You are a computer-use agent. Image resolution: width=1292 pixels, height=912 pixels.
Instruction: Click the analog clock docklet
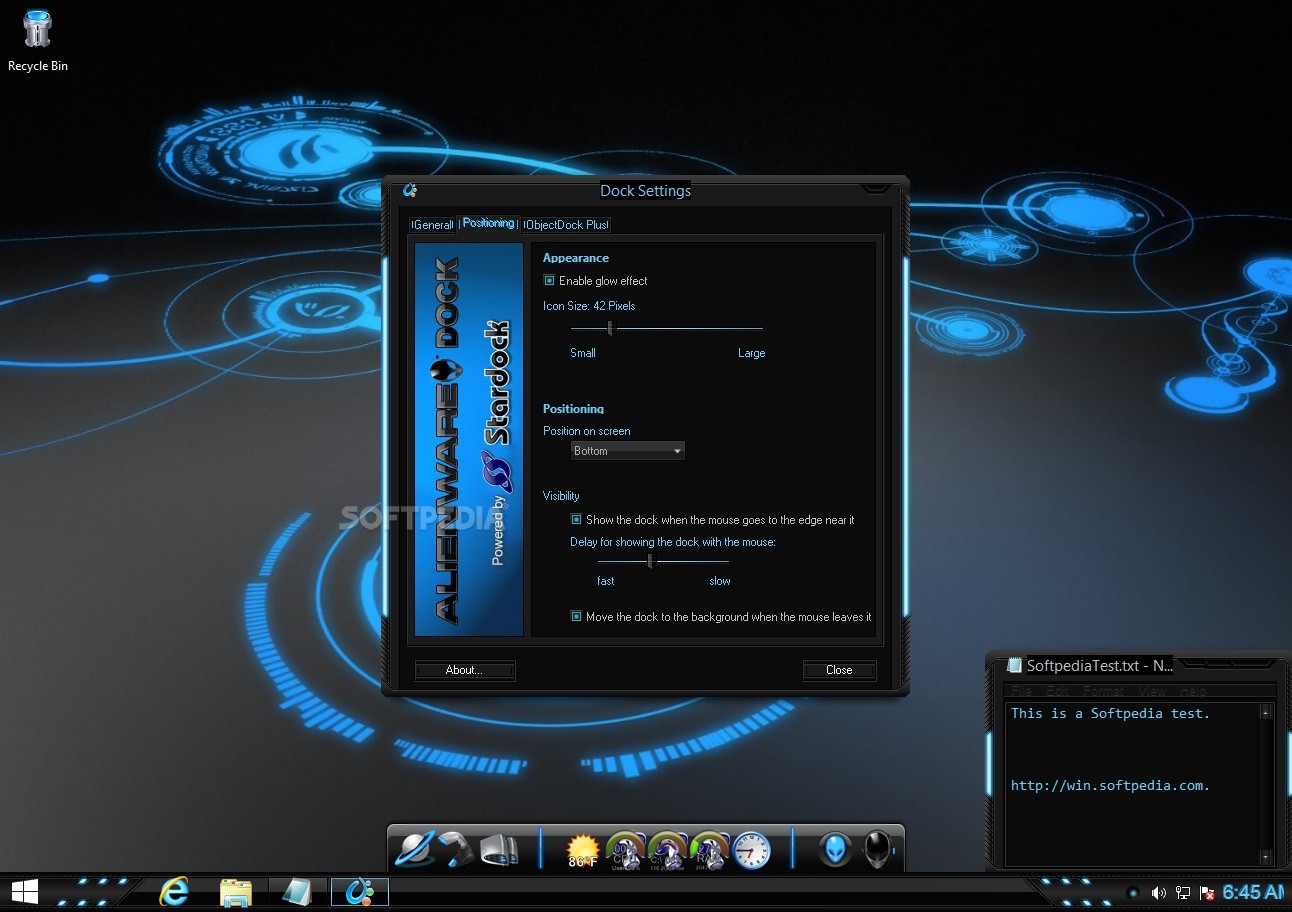click(x=751, y=850)
